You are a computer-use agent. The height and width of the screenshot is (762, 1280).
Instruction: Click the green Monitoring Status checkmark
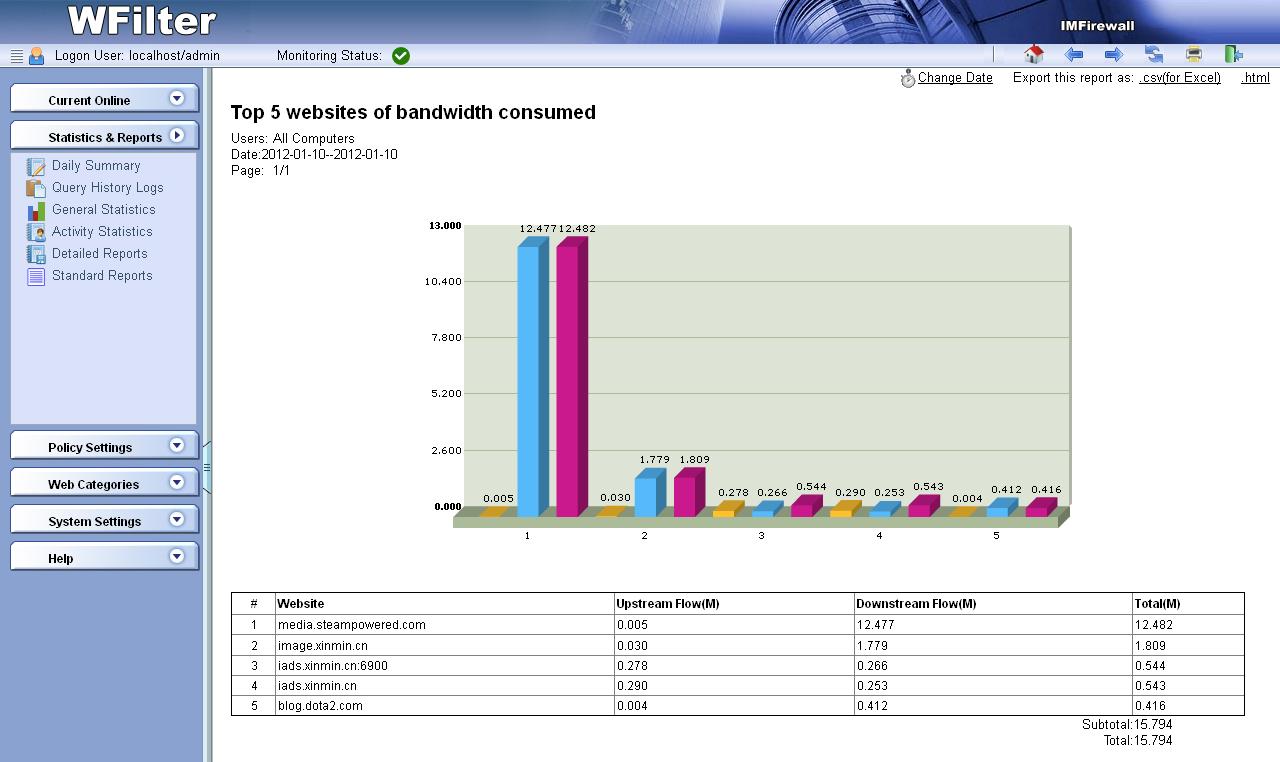[x=401, y=56]
